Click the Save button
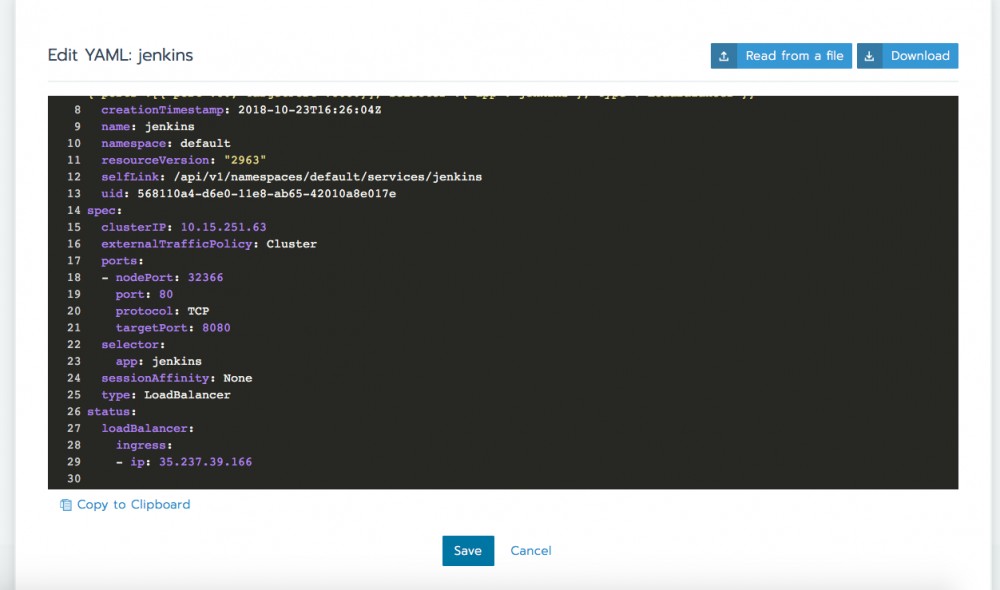This screenshot has width=1000, height=590. coord(468,550)
